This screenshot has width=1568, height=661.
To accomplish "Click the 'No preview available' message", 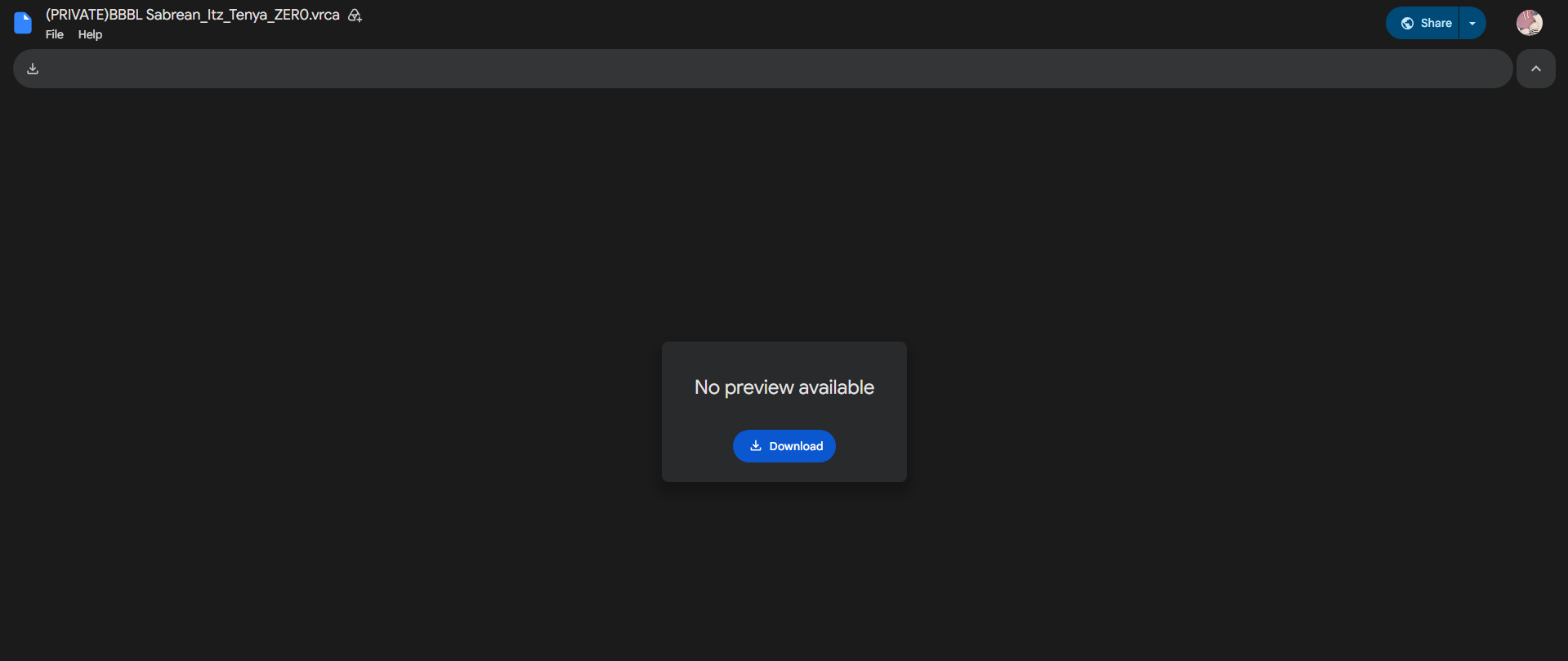I will [x=784, y=387].
